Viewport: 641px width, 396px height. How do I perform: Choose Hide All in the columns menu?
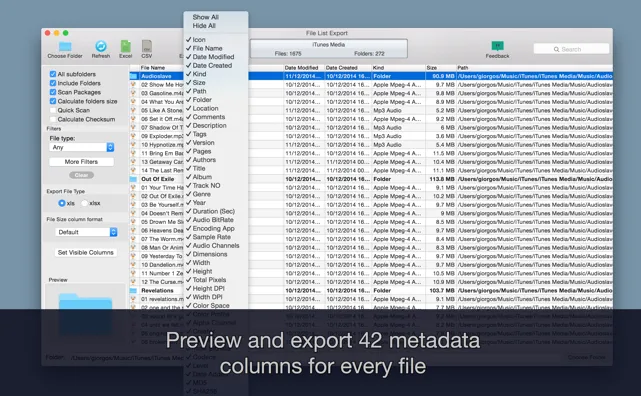pyautogui.click(x=204, y=26)
